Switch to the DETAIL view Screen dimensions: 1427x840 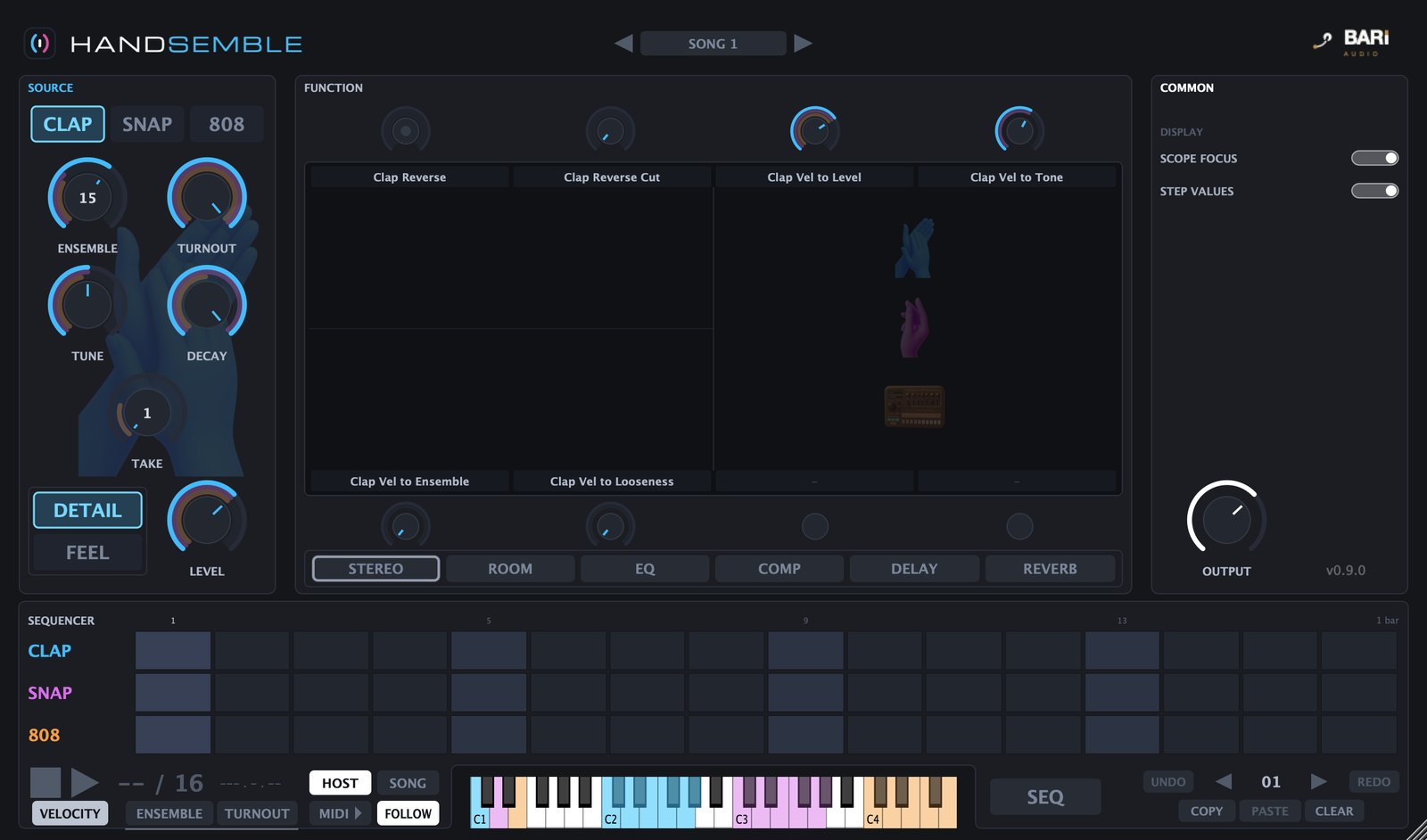point(87,510)
